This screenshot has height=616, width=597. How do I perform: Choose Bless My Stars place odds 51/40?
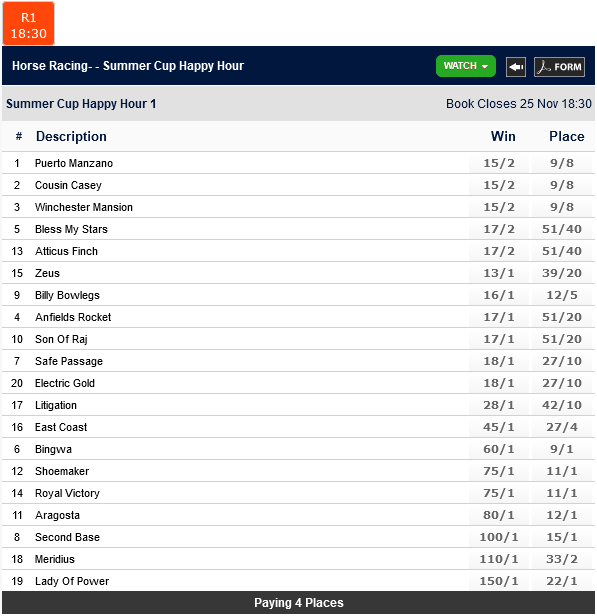pos(561,229)
